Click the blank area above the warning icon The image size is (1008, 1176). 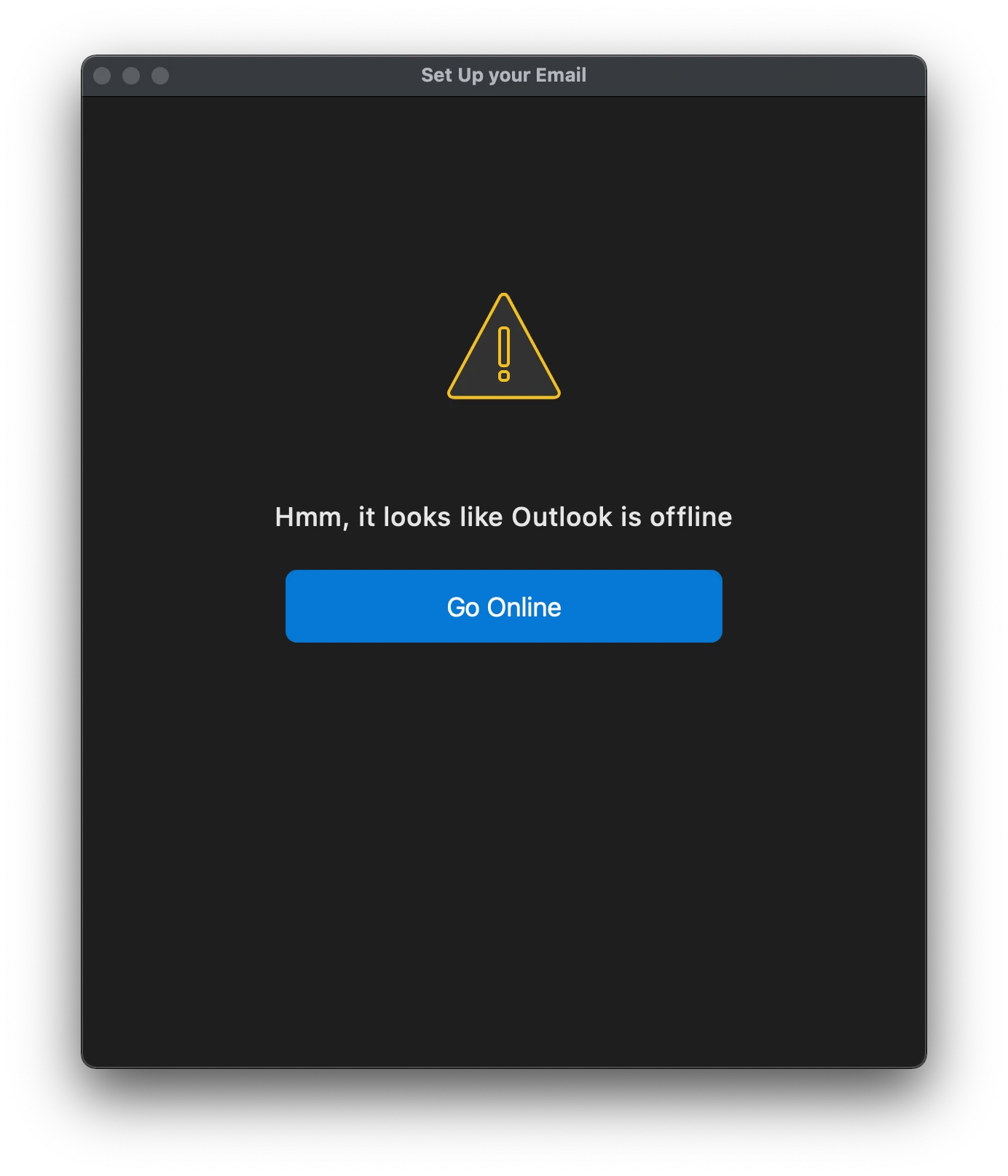[504, 189]
